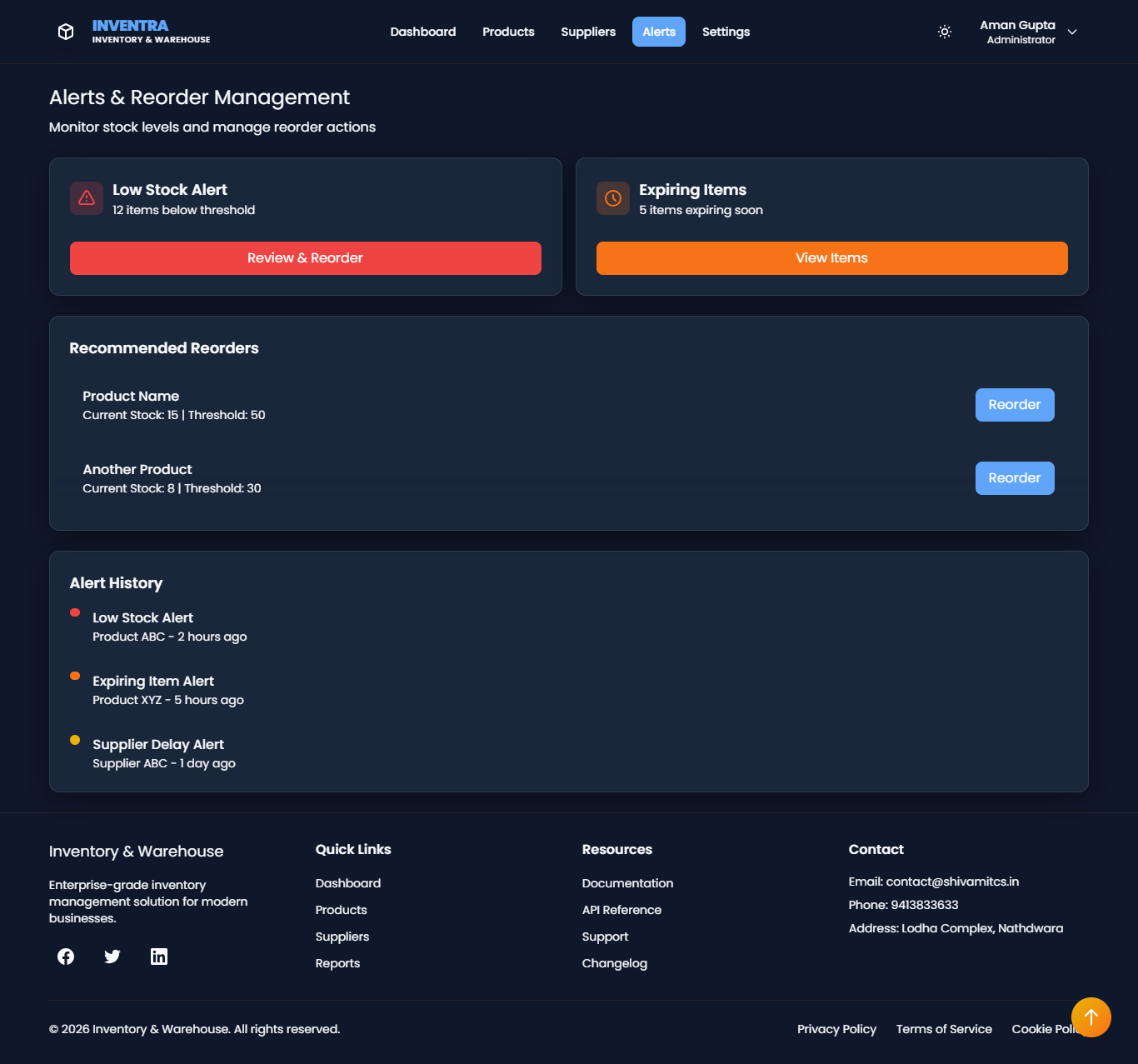Image resolution: width=1138 pixels, height=1064 pixels.
Task: Open the Facebook page from the footer icon
Action: tap(66, 957)
